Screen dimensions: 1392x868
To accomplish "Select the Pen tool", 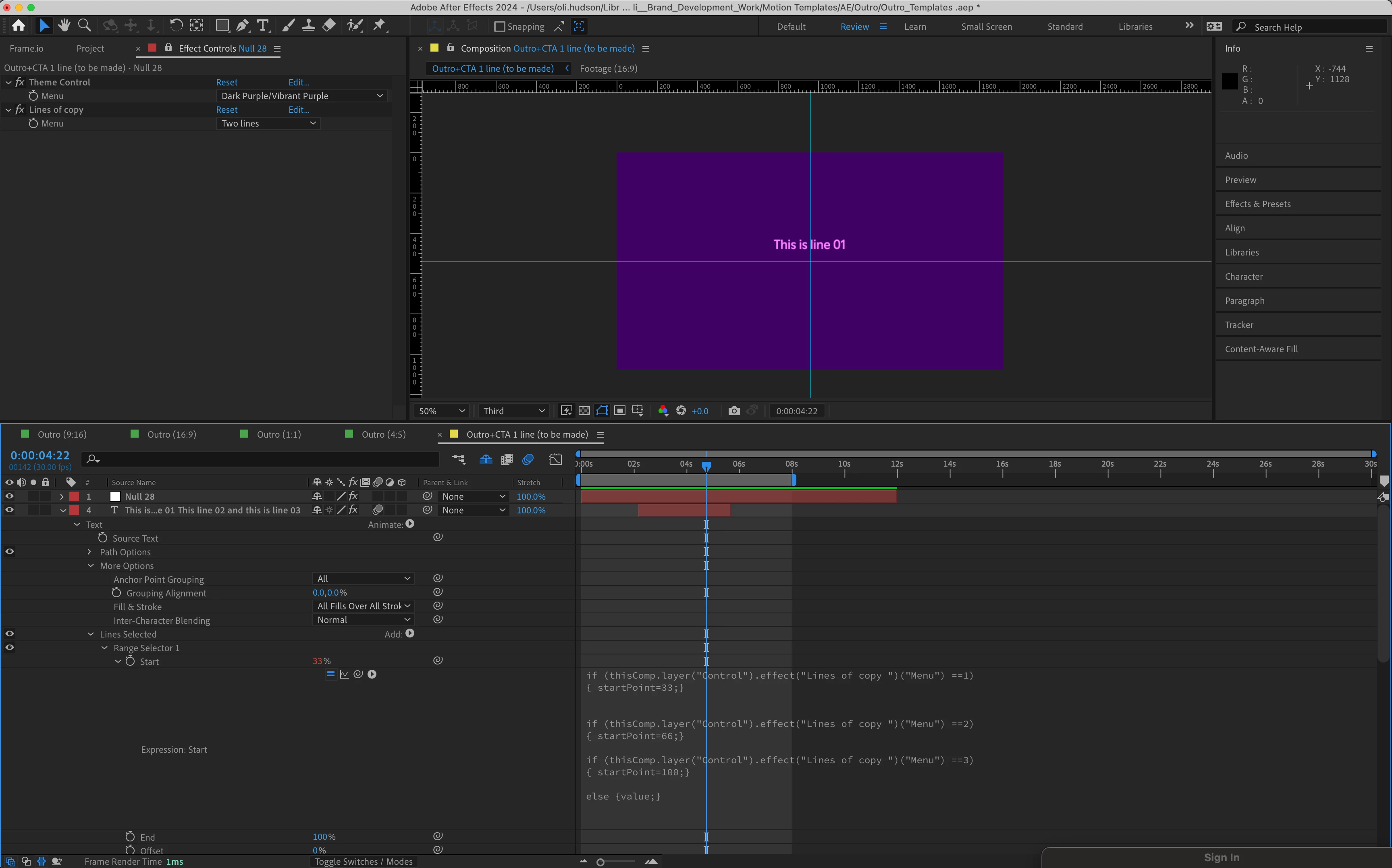I will [x=243, y=25].
